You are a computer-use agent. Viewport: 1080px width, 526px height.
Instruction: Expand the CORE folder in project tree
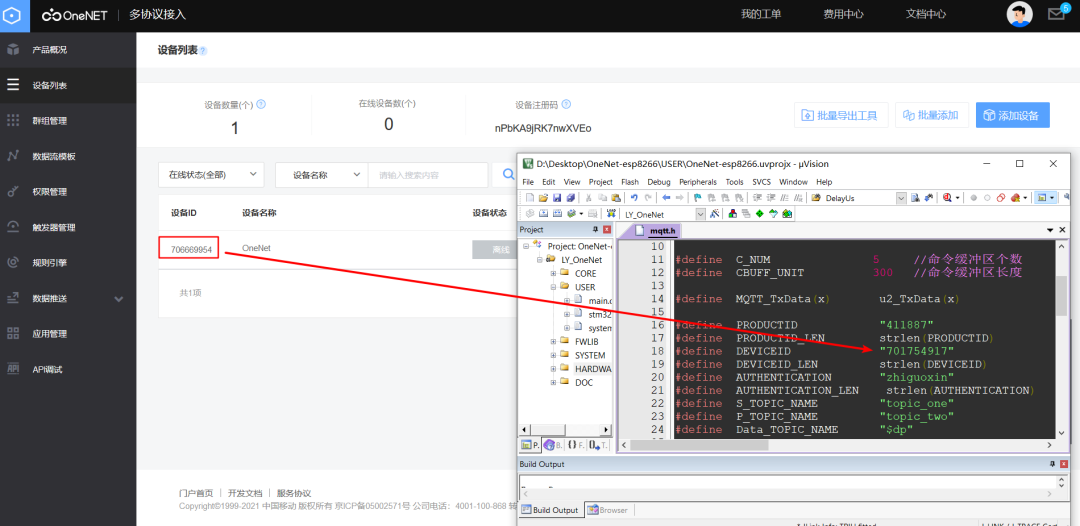pyautogui.click(x=553, y=273)
